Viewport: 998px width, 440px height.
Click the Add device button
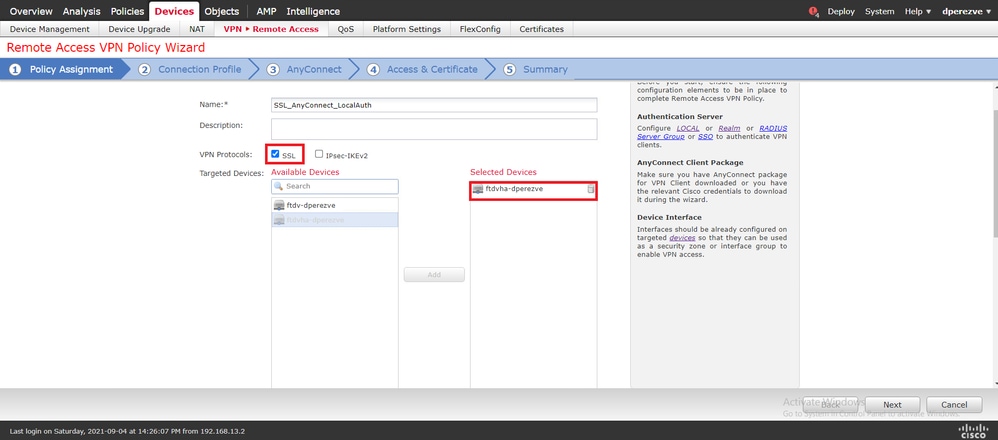pos(434,274)
